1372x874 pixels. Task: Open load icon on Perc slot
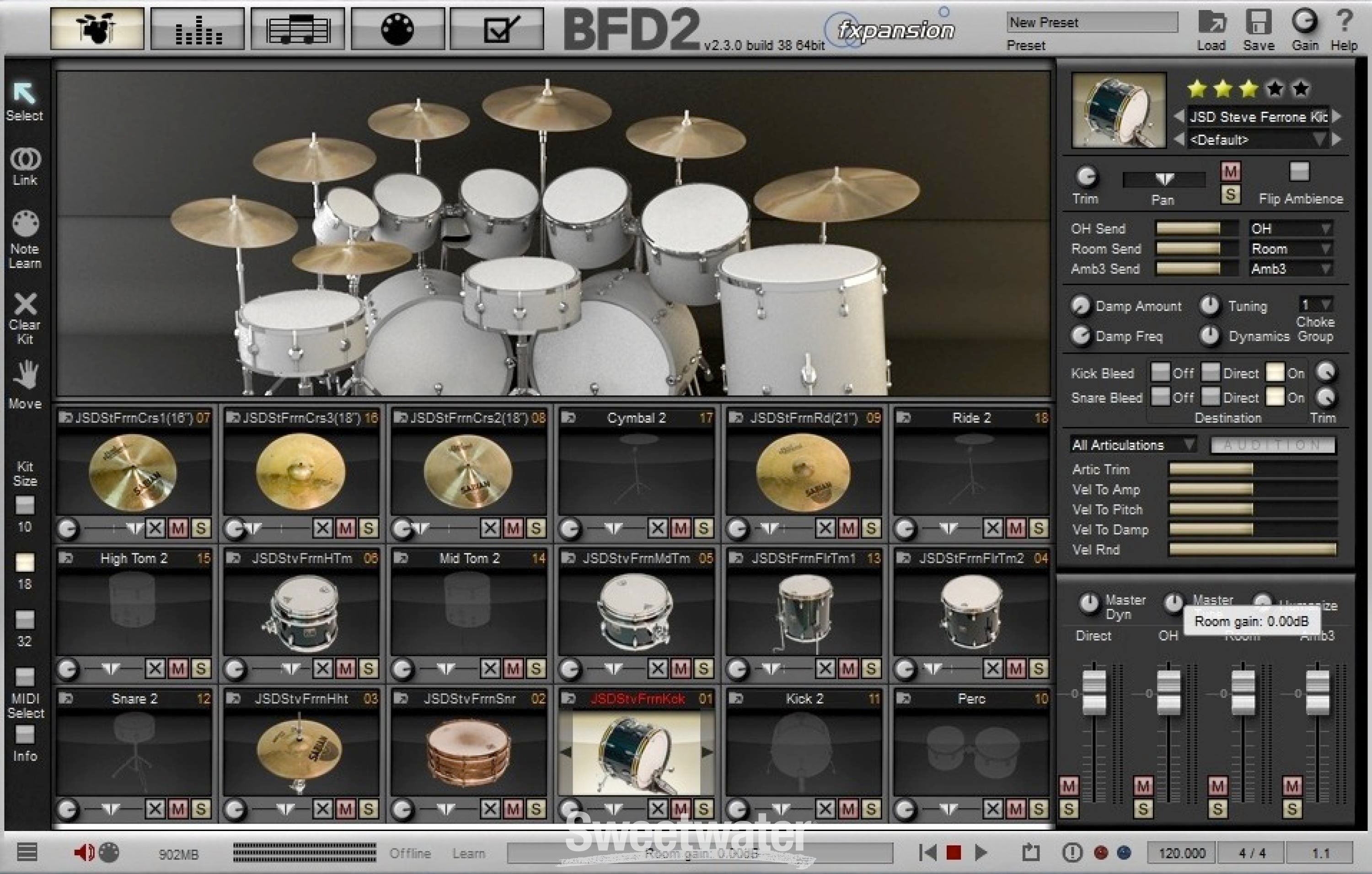coord(903,698)
